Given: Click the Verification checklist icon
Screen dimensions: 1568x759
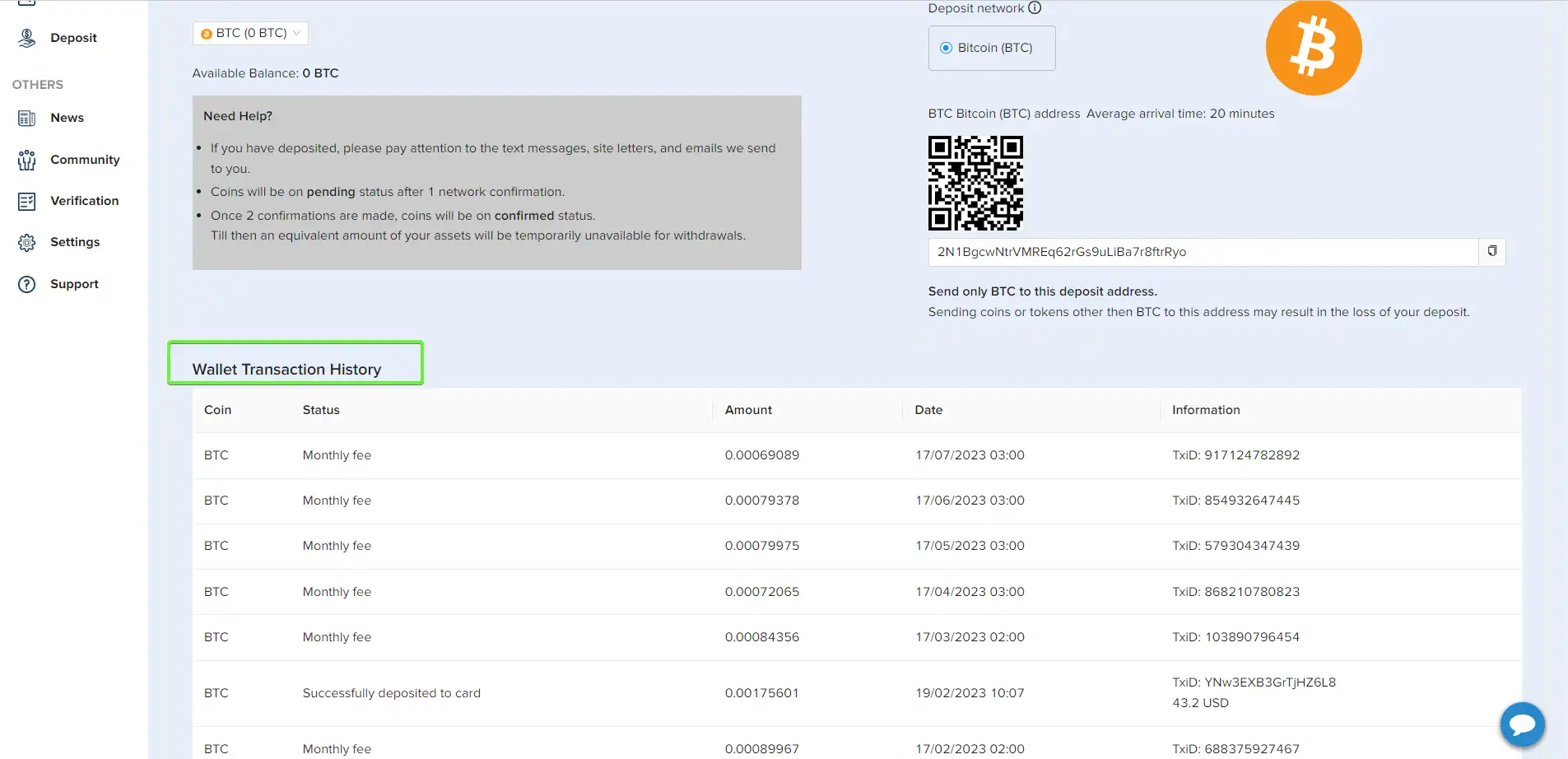Looking at the screenshot, I should (x=27, y=201).
